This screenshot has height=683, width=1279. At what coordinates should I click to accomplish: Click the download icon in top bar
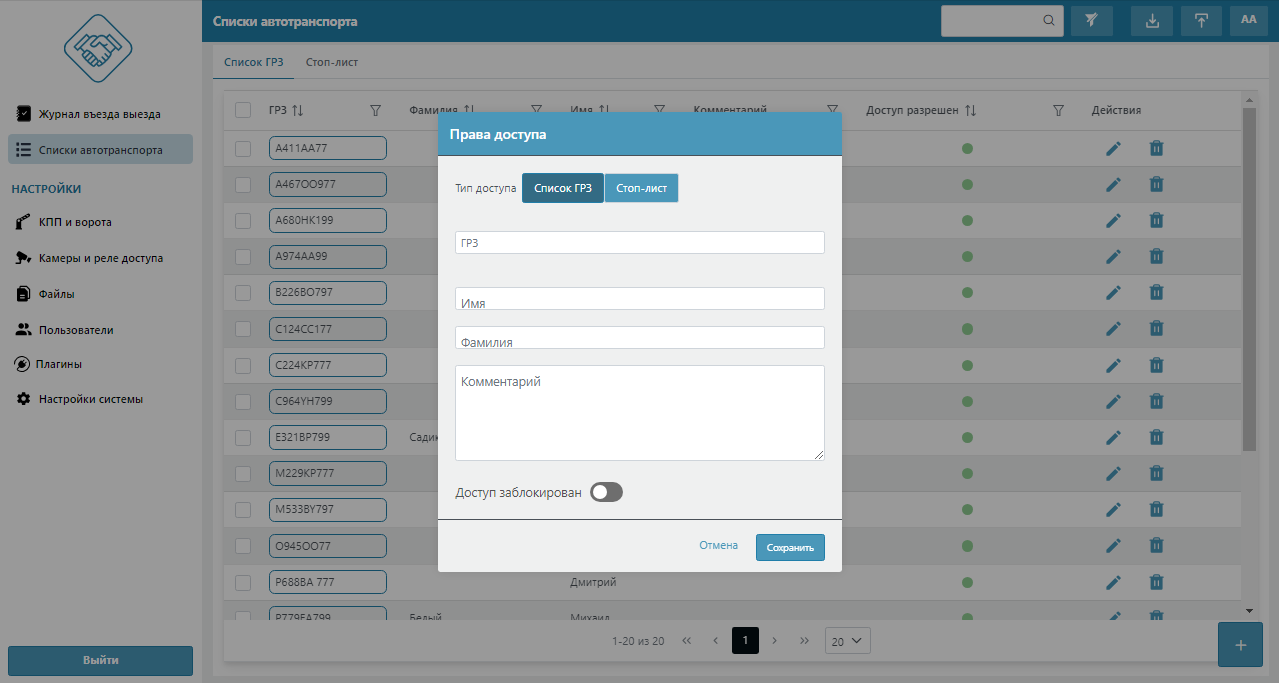1152,21
